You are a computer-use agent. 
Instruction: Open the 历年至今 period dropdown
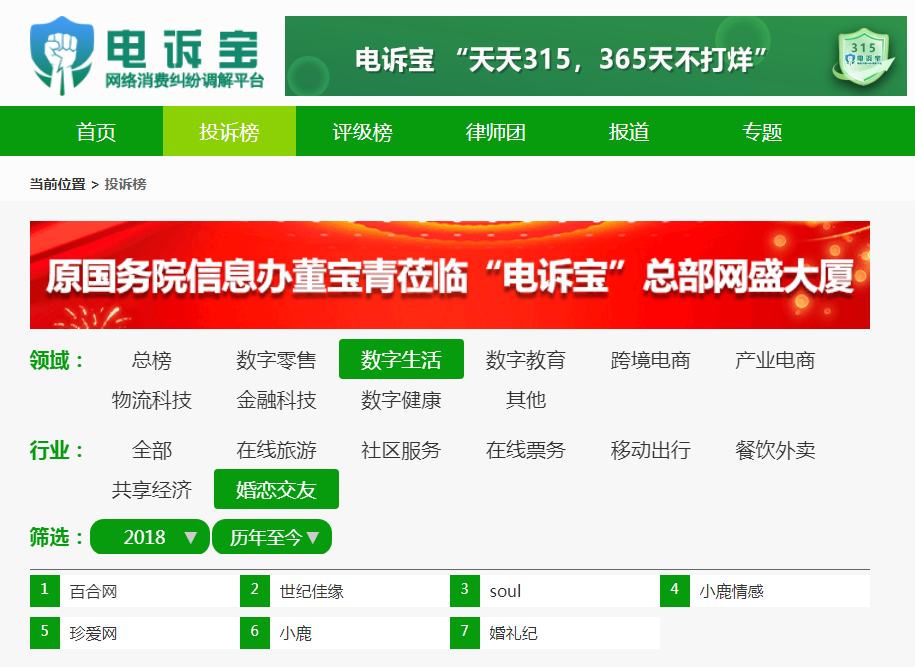coord(272,537)
